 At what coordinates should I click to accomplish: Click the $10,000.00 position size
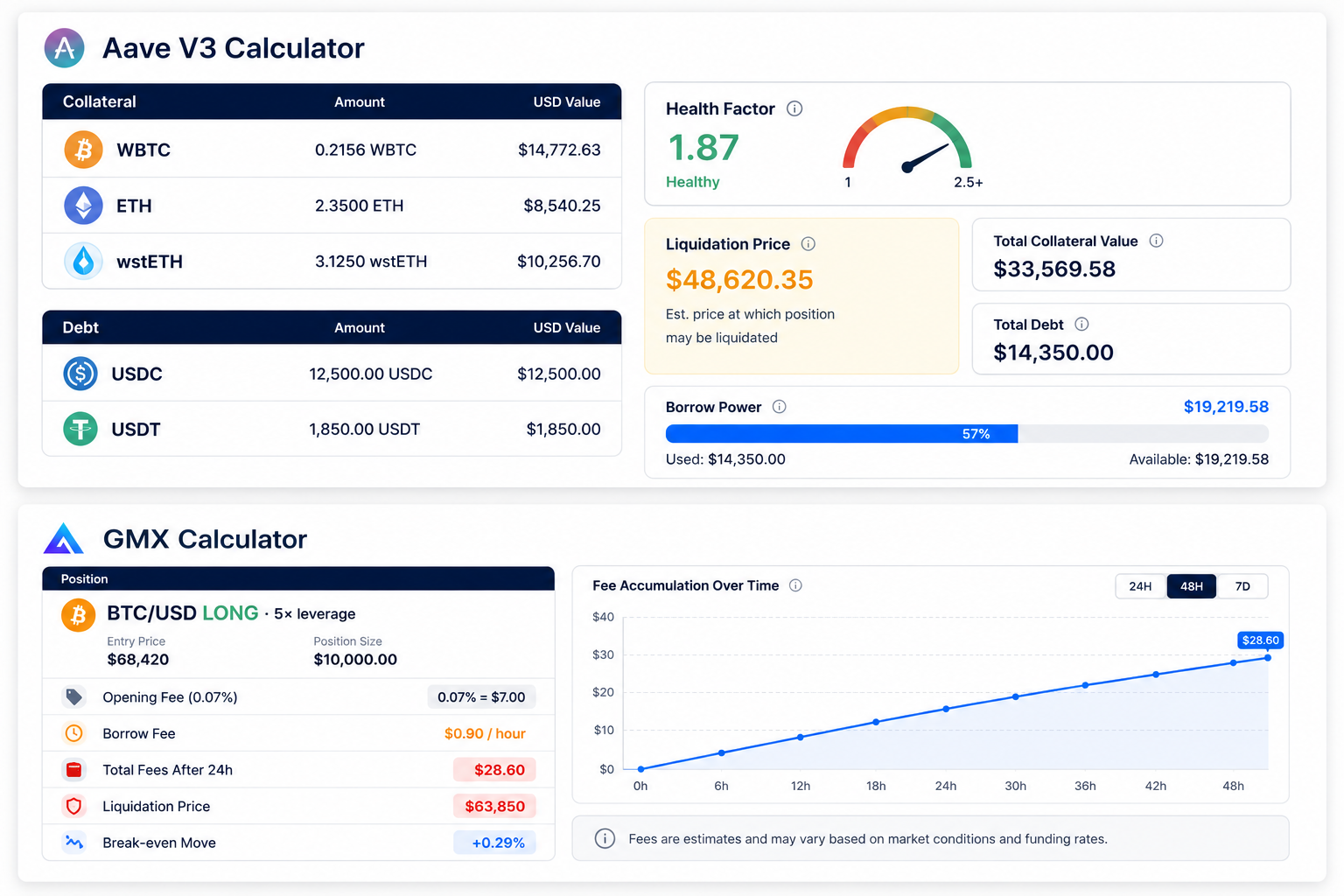[355, 660]
